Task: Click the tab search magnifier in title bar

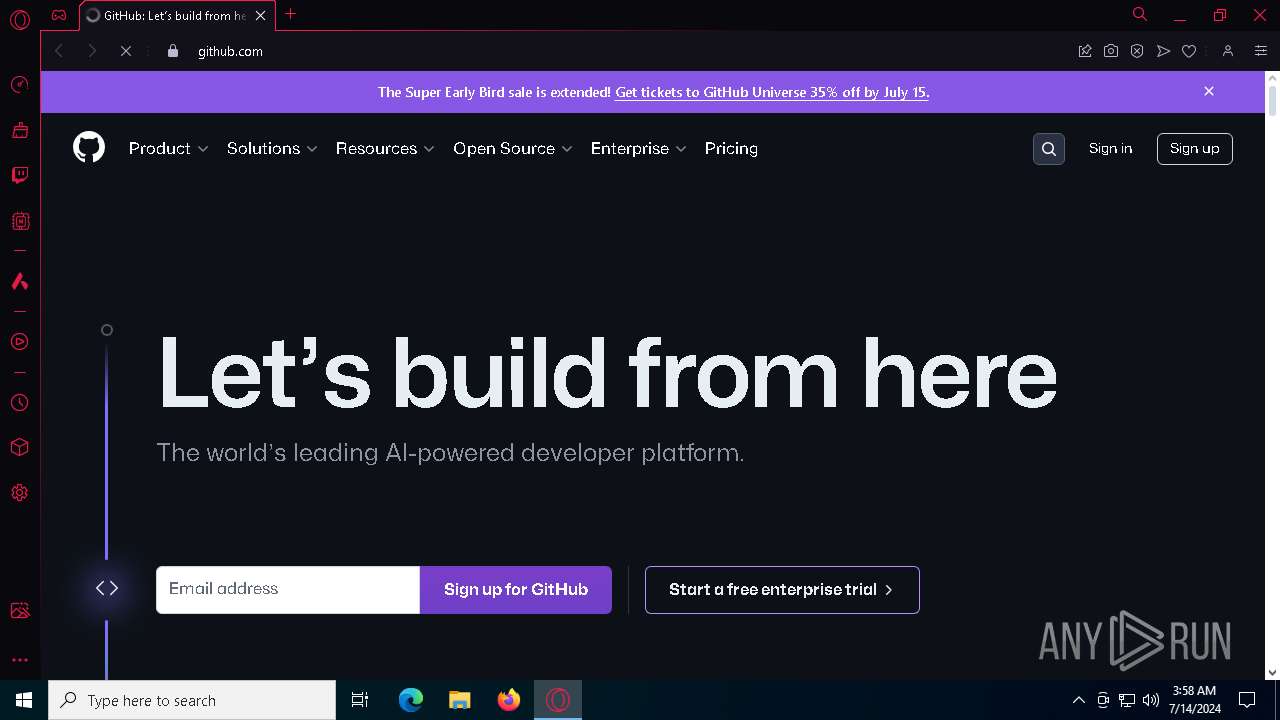Action: (1139, 14)
